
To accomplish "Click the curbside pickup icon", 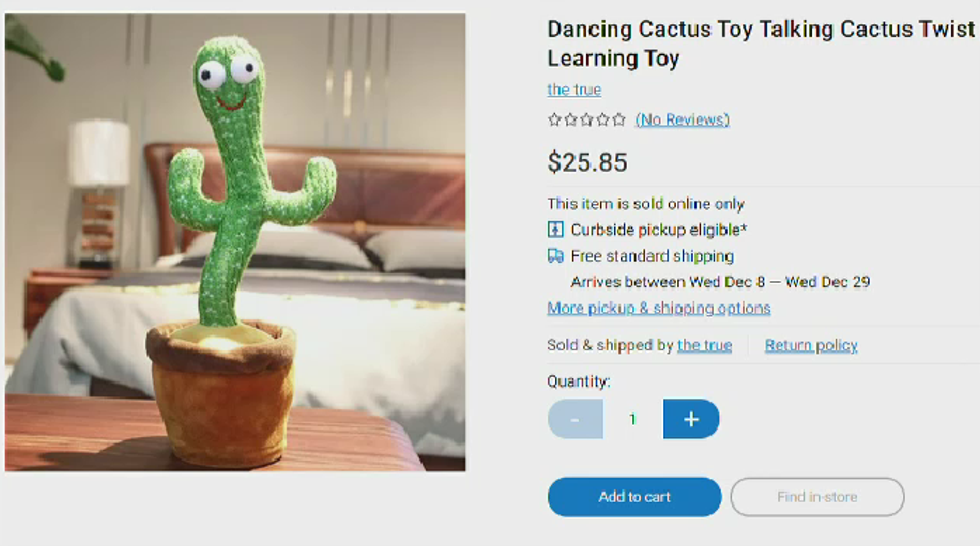I will coord(556,230).
